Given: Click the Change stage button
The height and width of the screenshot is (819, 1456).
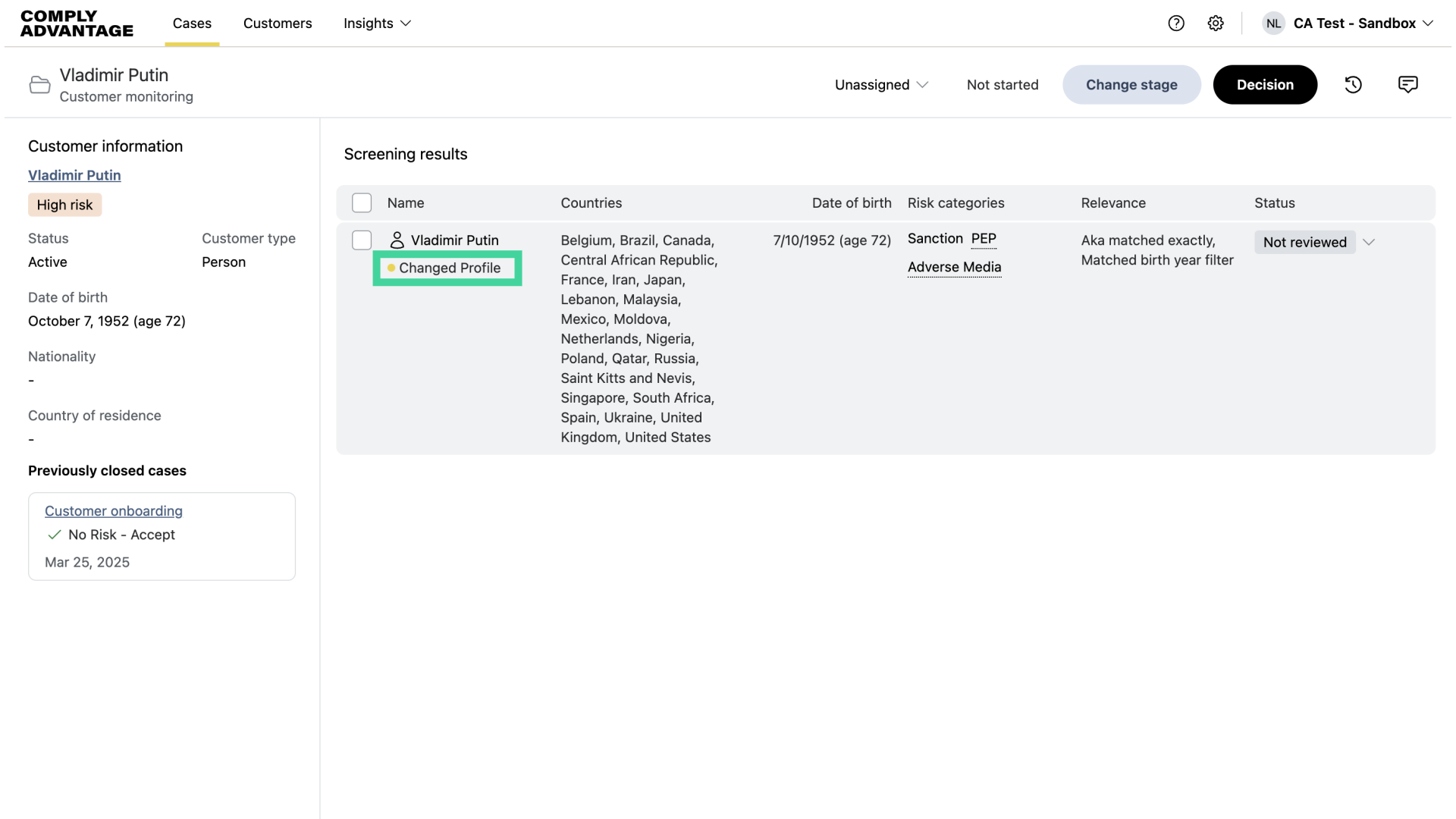Looking at the screenshot, I should 1131,85.
